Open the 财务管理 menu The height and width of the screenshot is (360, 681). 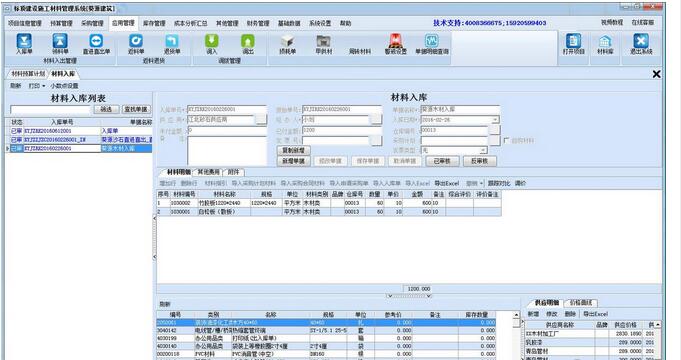(x=258, y=23)
